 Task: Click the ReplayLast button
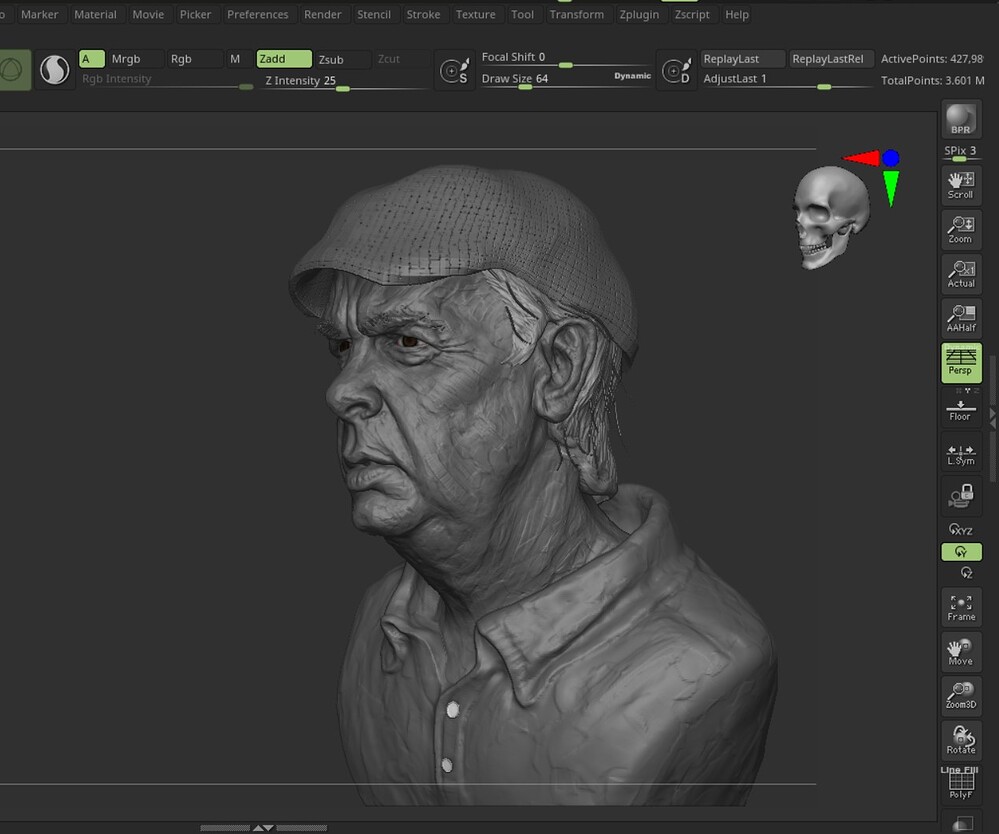coord(742,58)
